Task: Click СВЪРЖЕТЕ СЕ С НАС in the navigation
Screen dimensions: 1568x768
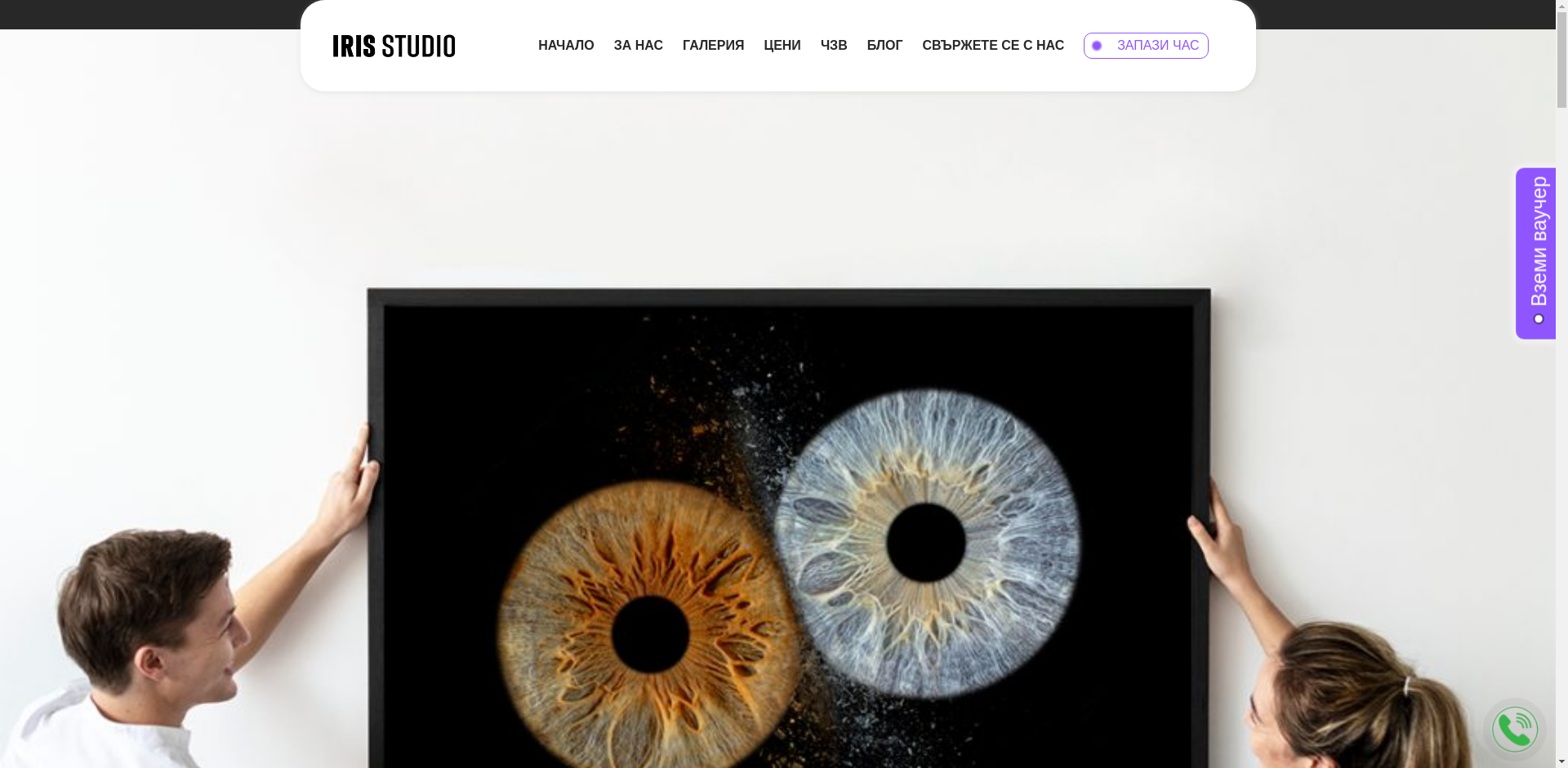Action: (x=993, y=46)
